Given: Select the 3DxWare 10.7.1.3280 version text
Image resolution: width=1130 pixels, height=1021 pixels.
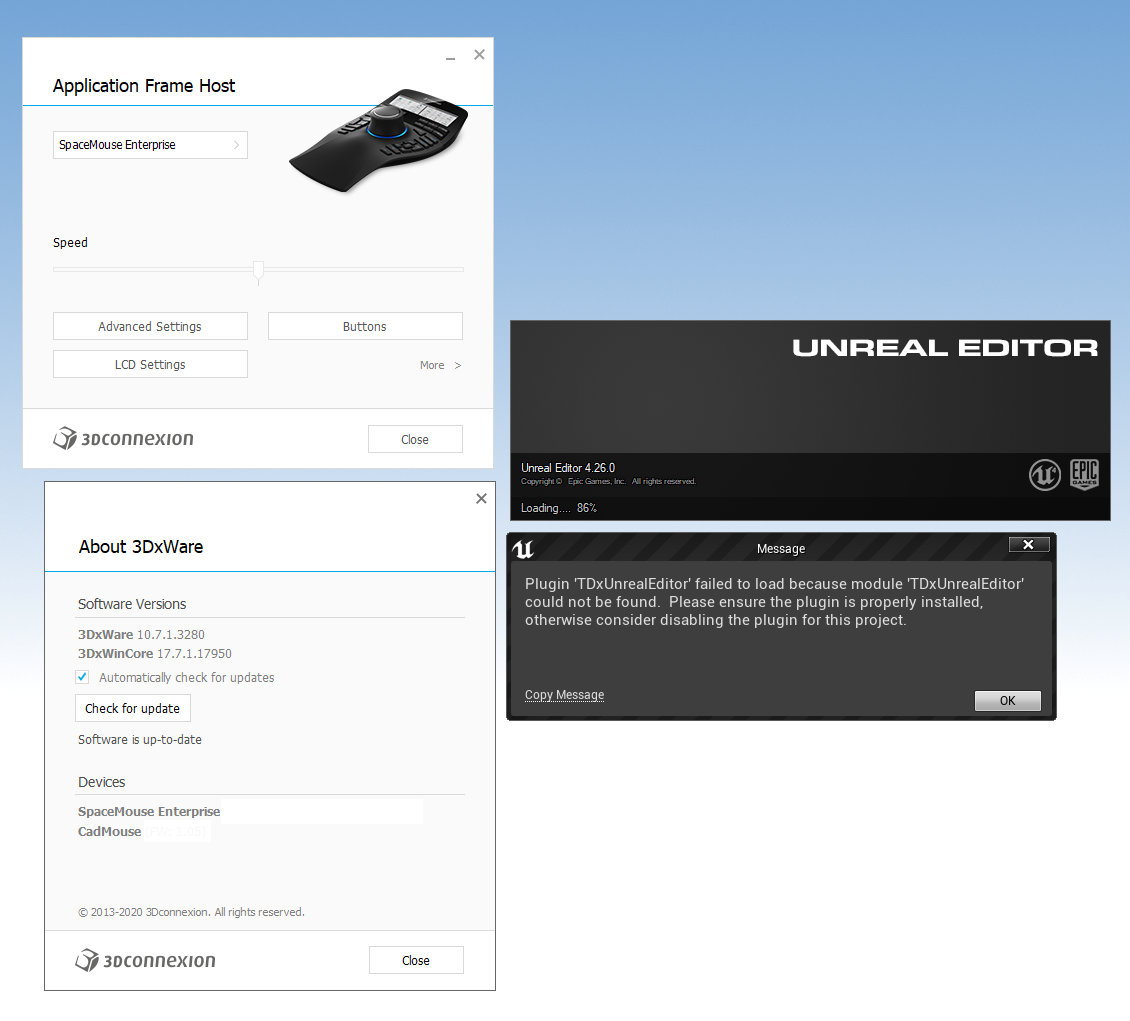Looking at the screenshot, I should point(141,635).
